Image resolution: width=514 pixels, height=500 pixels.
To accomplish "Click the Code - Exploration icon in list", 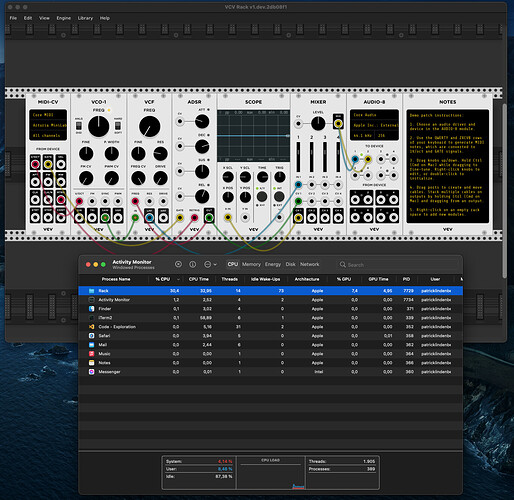I will (x=91, y=327).
